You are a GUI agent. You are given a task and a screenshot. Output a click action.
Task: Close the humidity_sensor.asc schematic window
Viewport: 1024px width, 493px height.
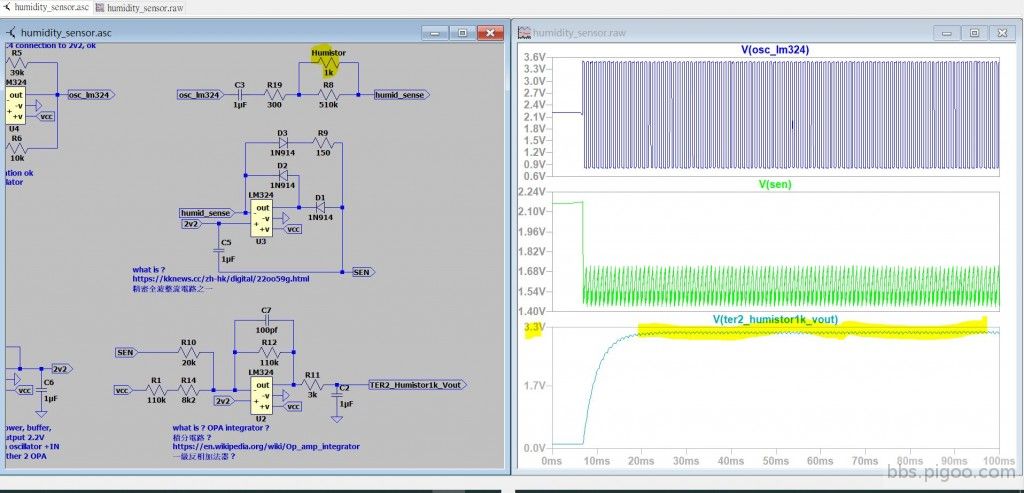[490, 33]
